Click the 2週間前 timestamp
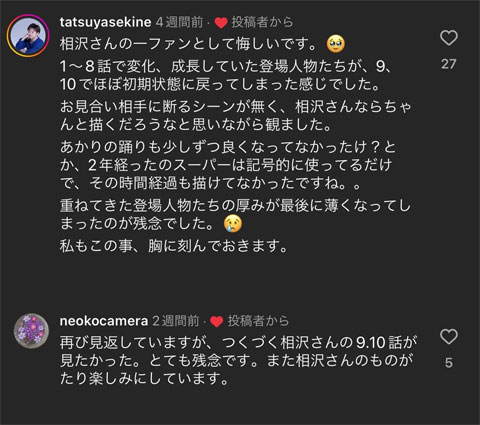Screen dimensions: 480x425 (x=176, y=321)
